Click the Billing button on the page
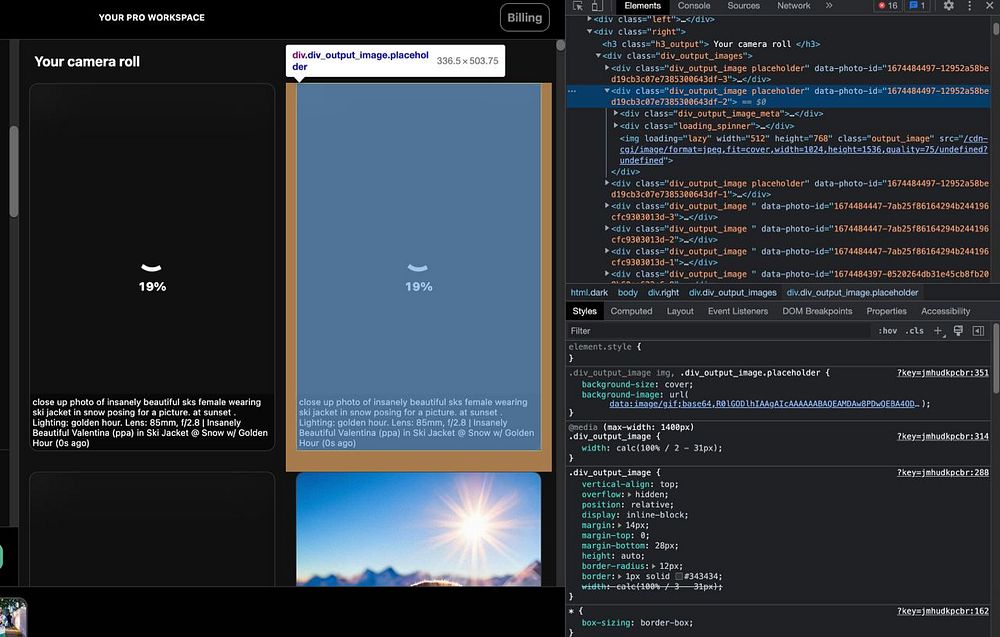 (x=524, y=18)
